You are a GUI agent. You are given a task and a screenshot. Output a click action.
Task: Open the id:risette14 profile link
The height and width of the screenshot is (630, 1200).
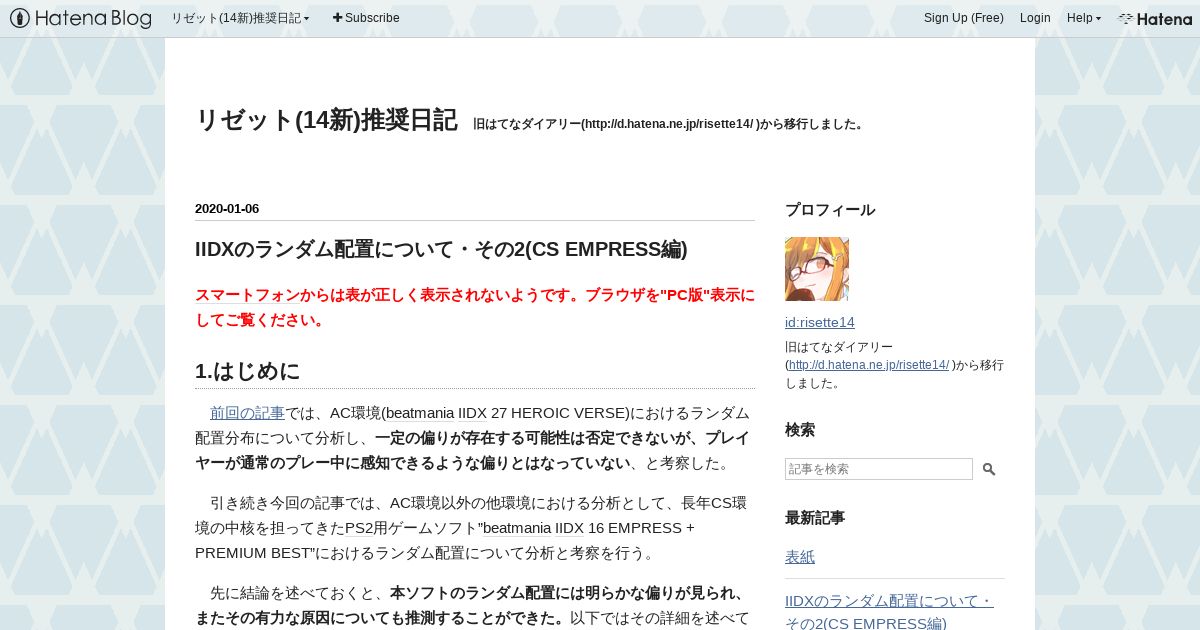point(820,322)
